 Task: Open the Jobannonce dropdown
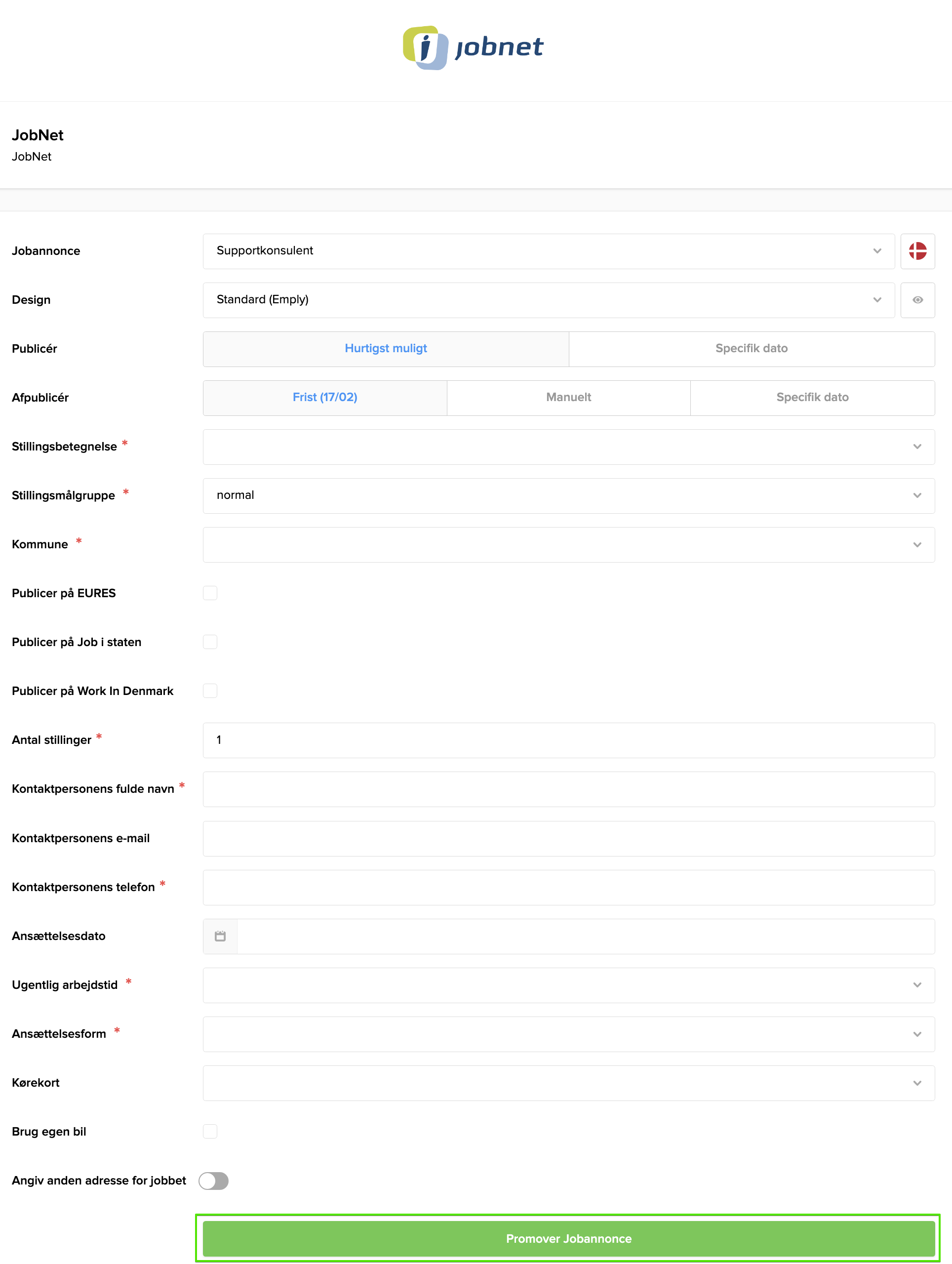tap(548, 251)
